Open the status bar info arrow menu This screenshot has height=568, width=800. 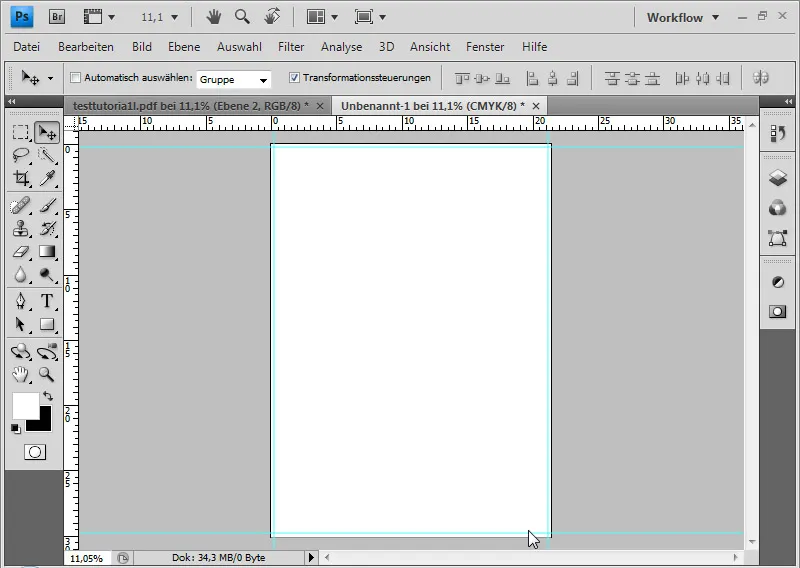[x=311, y=558]
